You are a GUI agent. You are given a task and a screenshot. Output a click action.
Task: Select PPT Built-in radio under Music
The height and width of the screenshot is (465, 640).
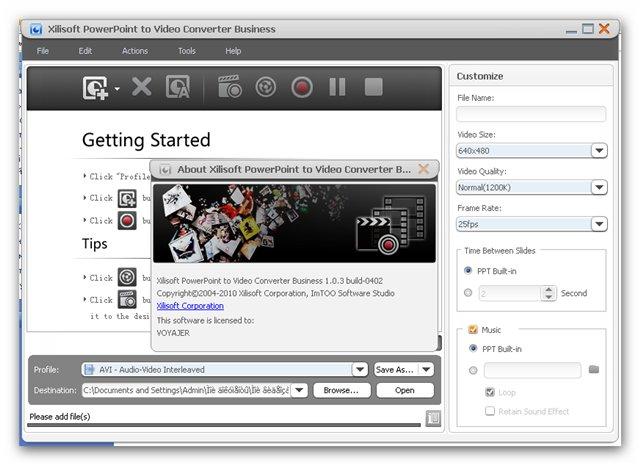click(473, 348)
